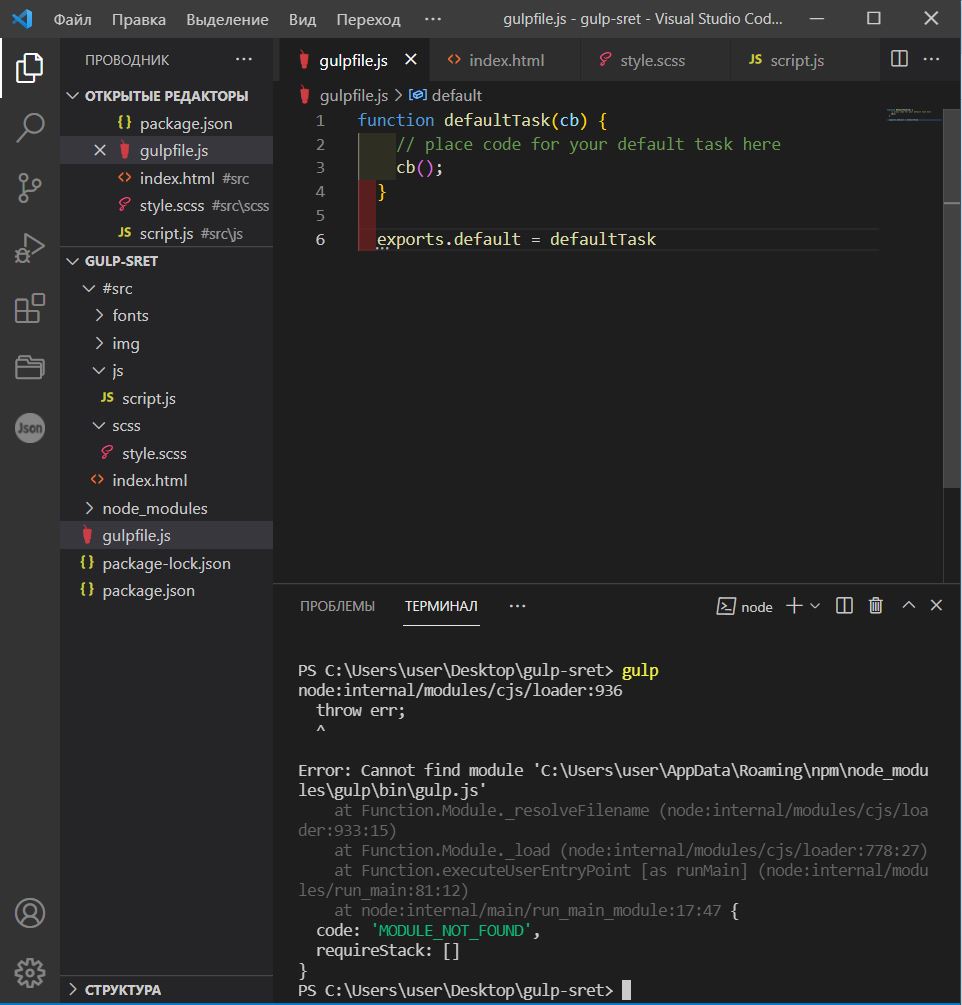
Task: Switch to the script.js editor tab
Action: [x=804, y=60]
